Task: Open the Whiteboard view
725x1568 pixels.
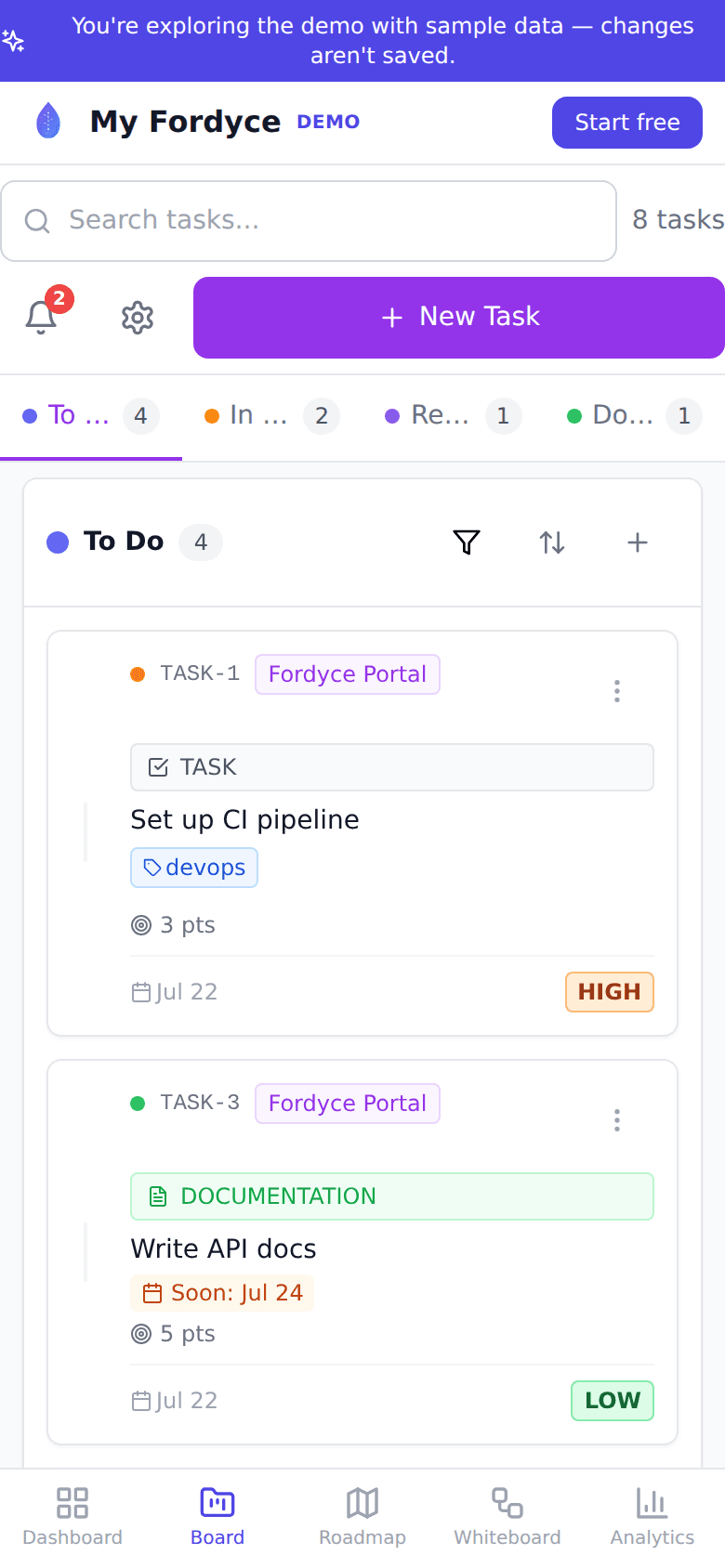Action: coord(507,1517)
